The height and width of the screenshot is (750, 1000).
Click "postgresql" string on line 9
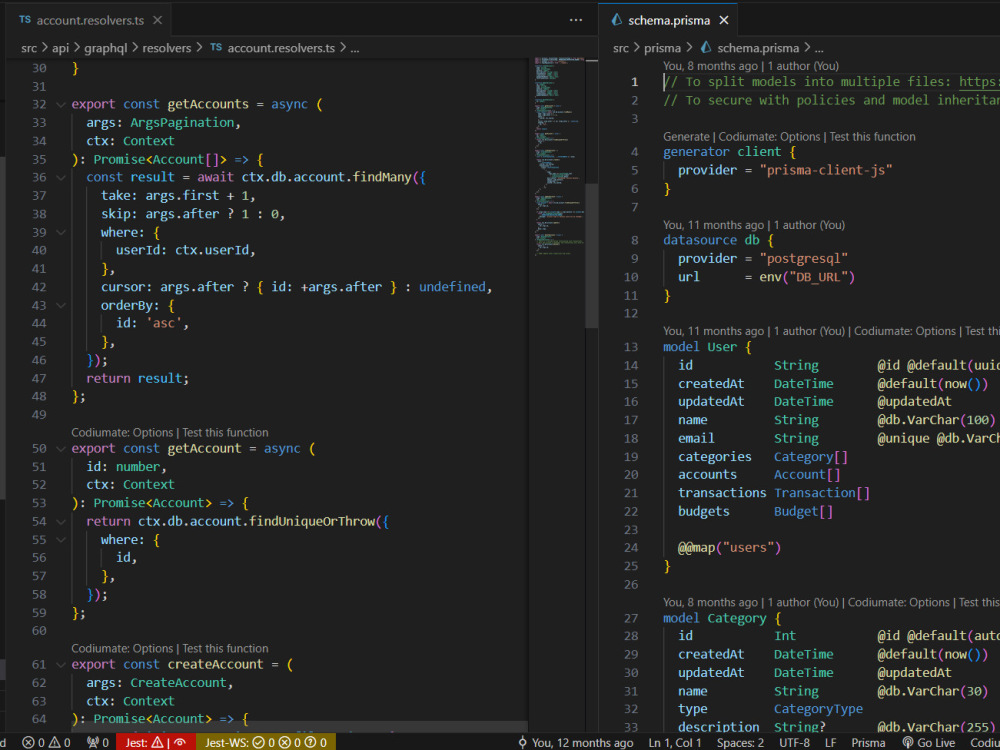pyautogui.click(x=804, y=259)
